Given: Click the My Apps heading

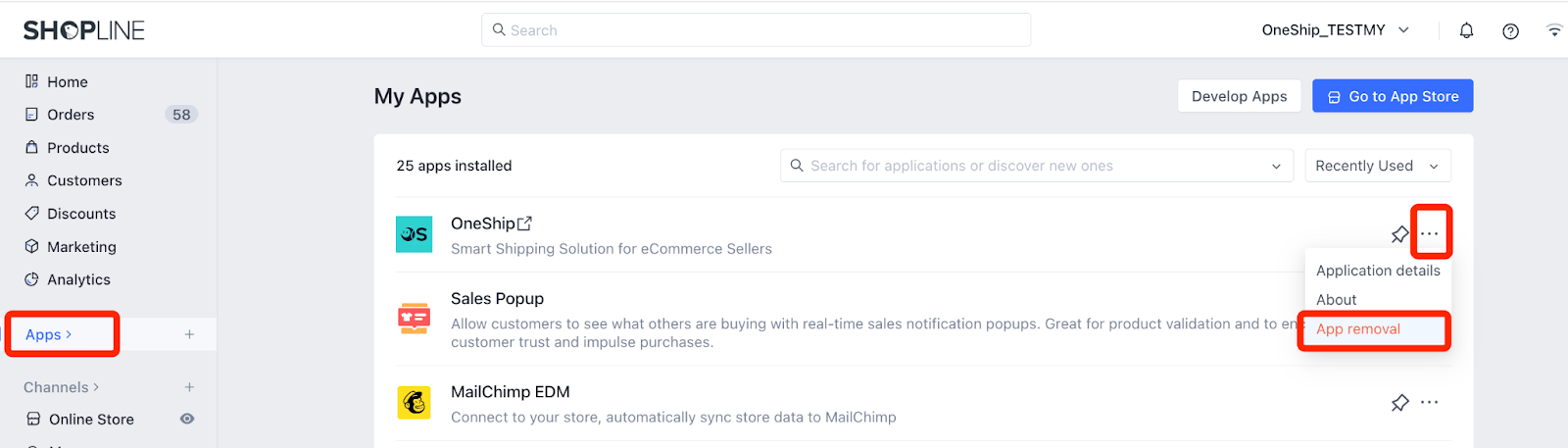Looking at the screenshot, I should (x=417, y=96).
